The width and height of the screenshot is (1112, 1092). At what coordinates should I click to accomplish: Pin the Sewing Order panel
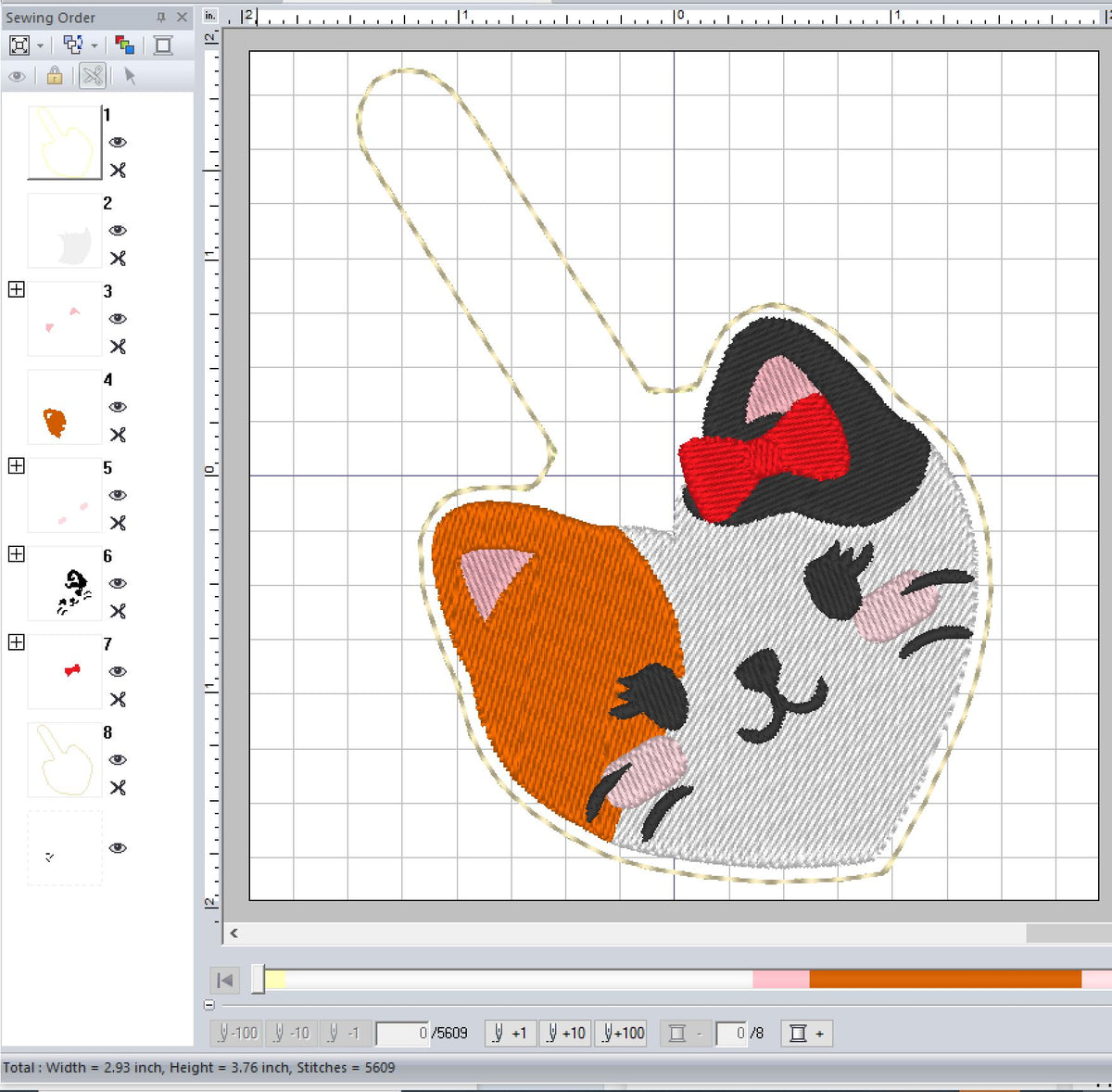pos(161,18)
